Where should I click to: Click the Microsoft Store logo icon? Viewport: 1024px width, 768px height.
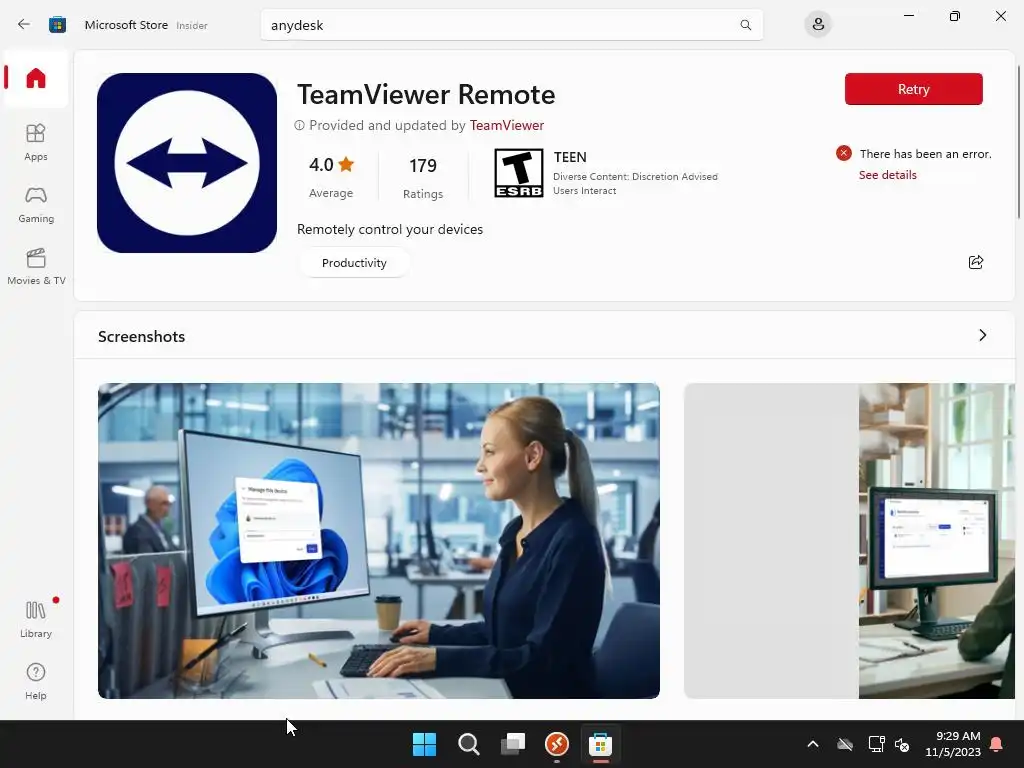(57, 25)
